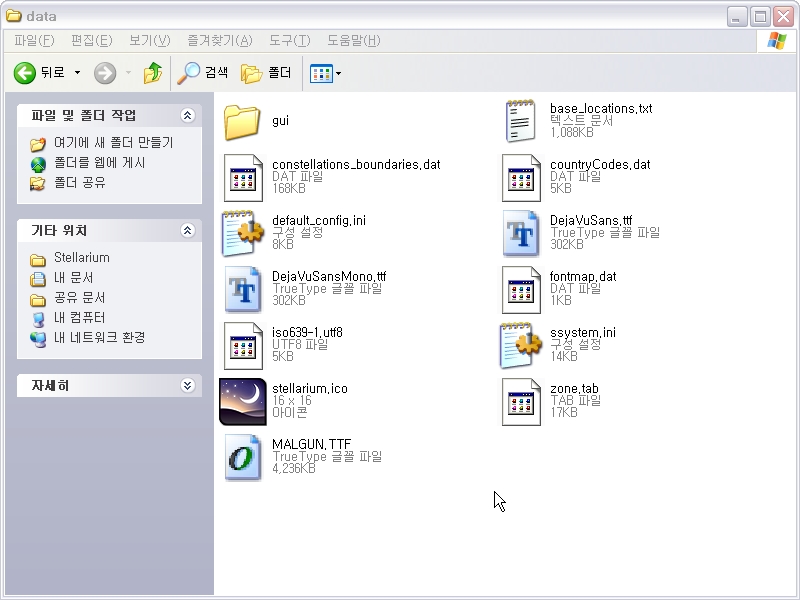Screen dimensions: 800x600
Task: Open the Back history dropdown arrow
Action: (78, 73)
